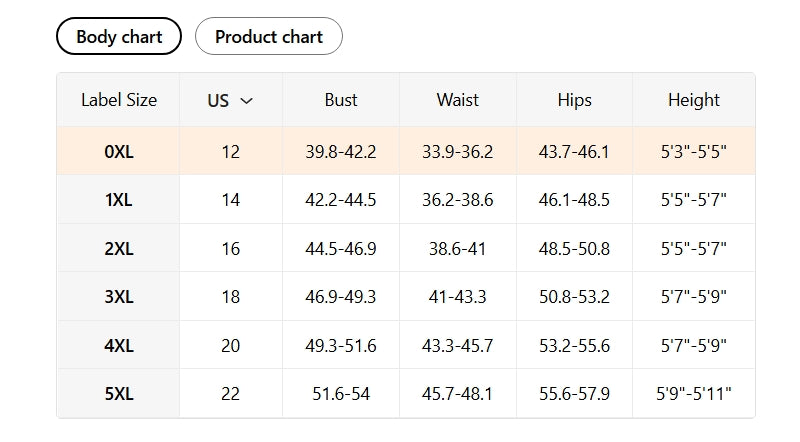
Task: Select the 5XL label size cell
Action: tap(118, 394)
